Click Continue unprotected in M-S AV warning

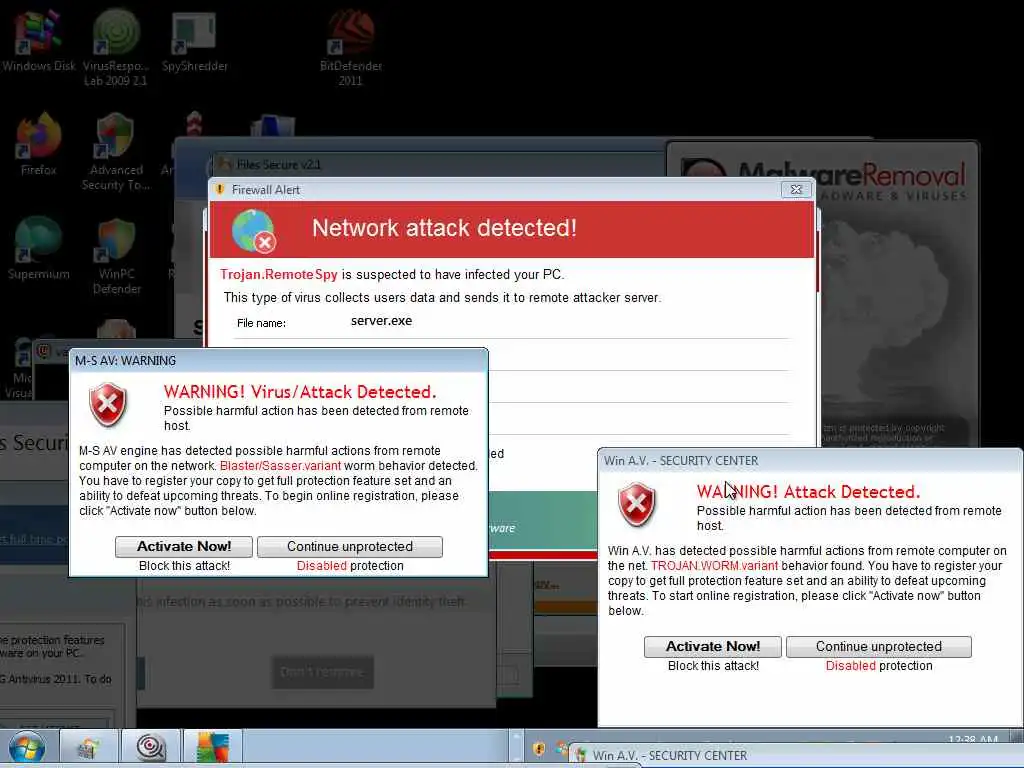350,547
